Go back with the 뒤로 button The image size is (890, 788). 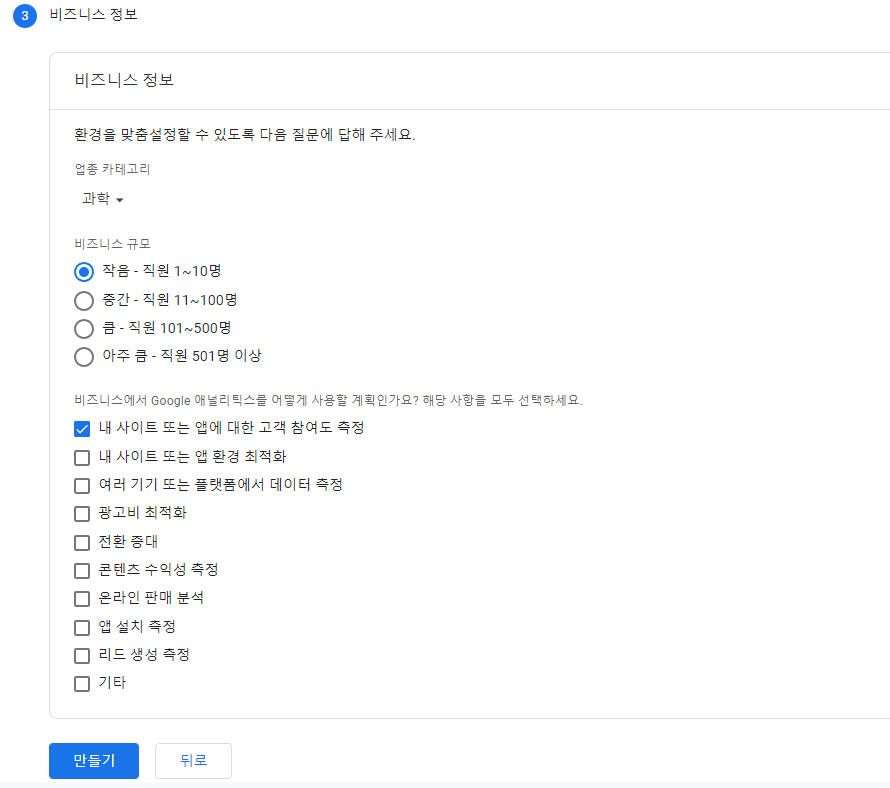click(x=194, y=761)
